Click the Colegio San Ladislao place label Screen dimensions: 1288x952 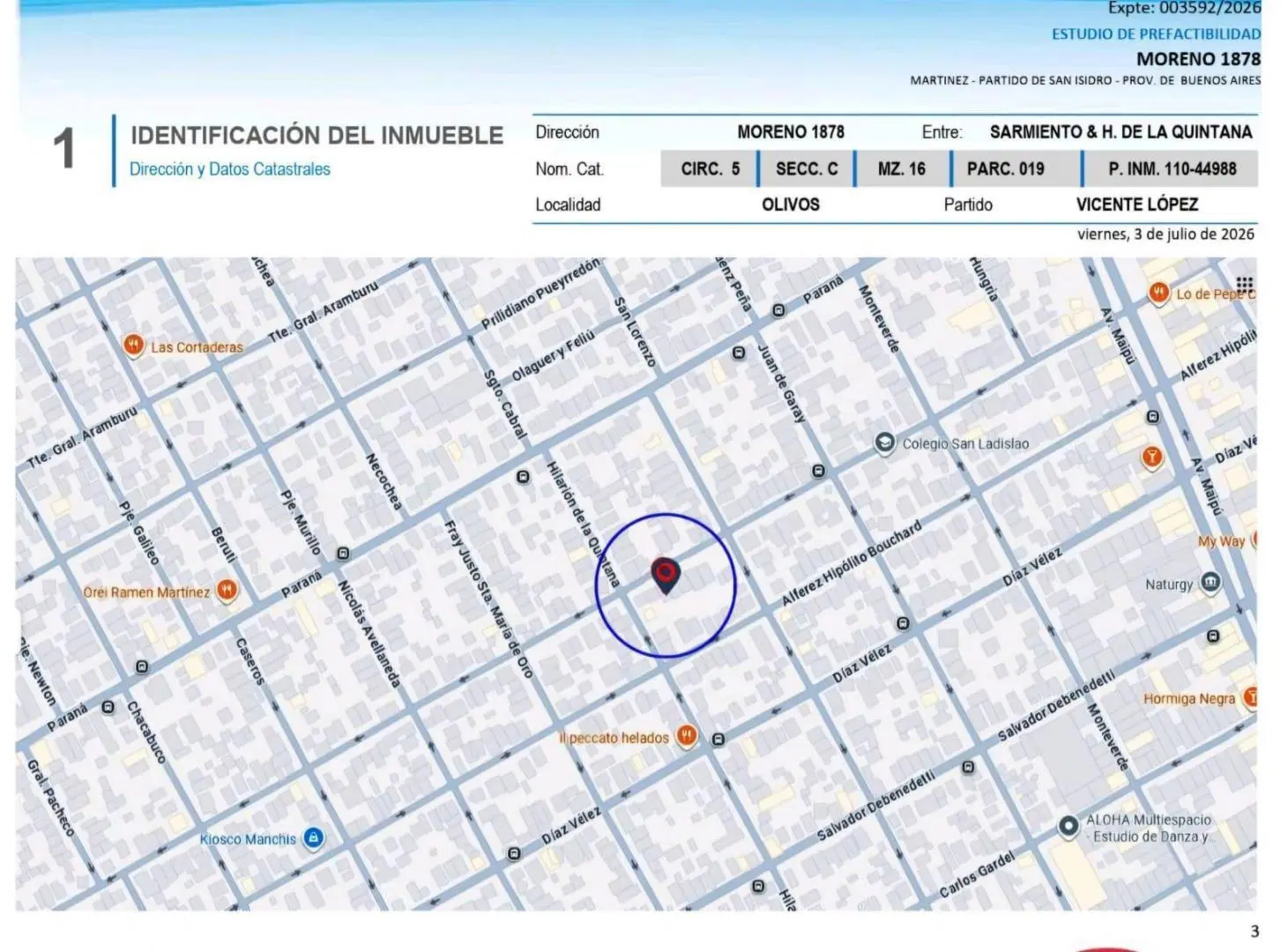965,444
